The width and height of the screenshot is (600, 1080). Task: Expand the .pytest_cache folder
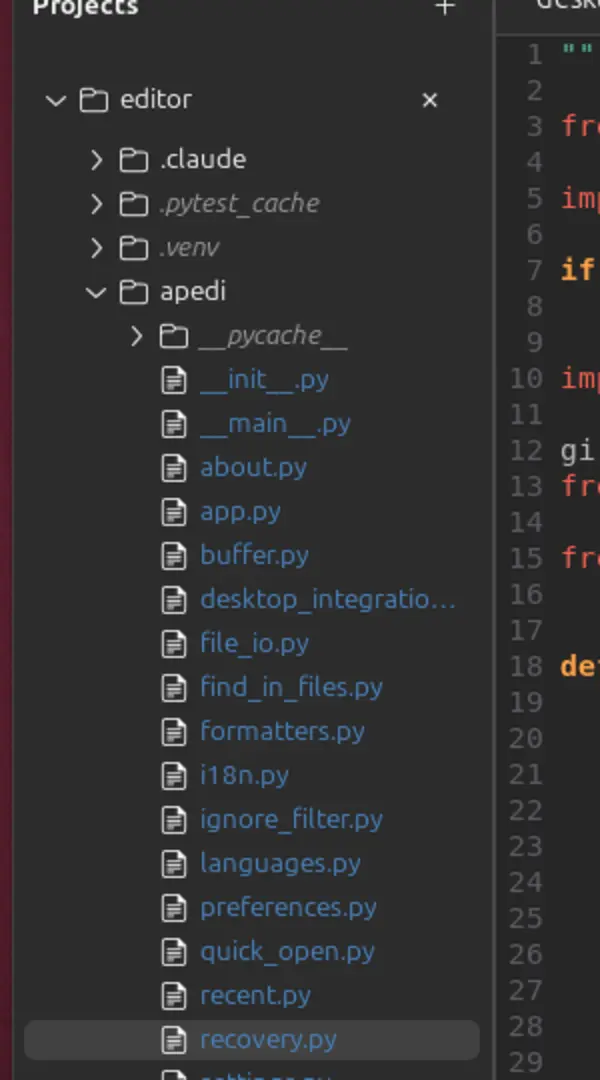pyautogui.click(x=96, y=204)
